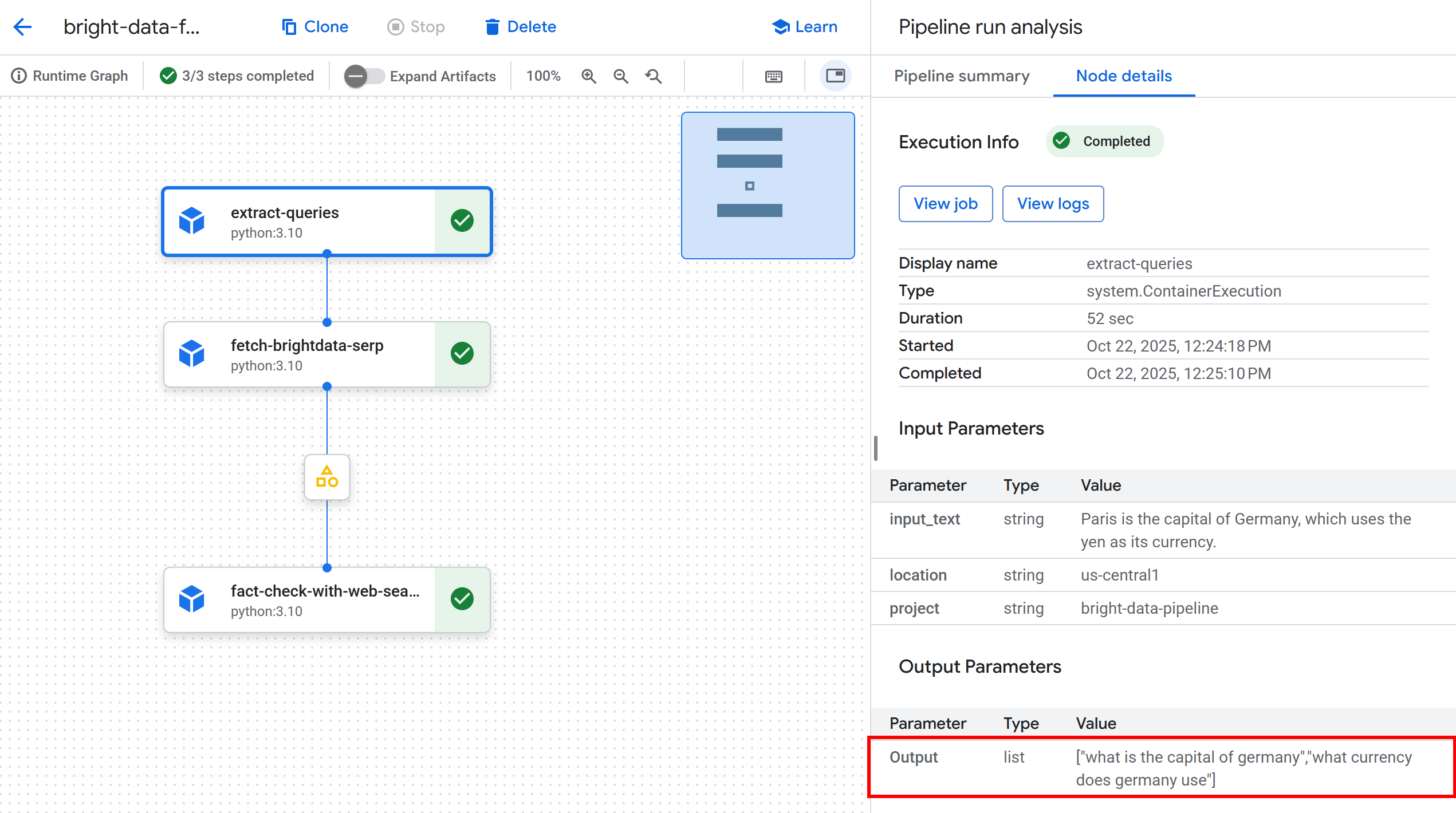
Task: Clone the pipeline run
Action: coord(315,27)
